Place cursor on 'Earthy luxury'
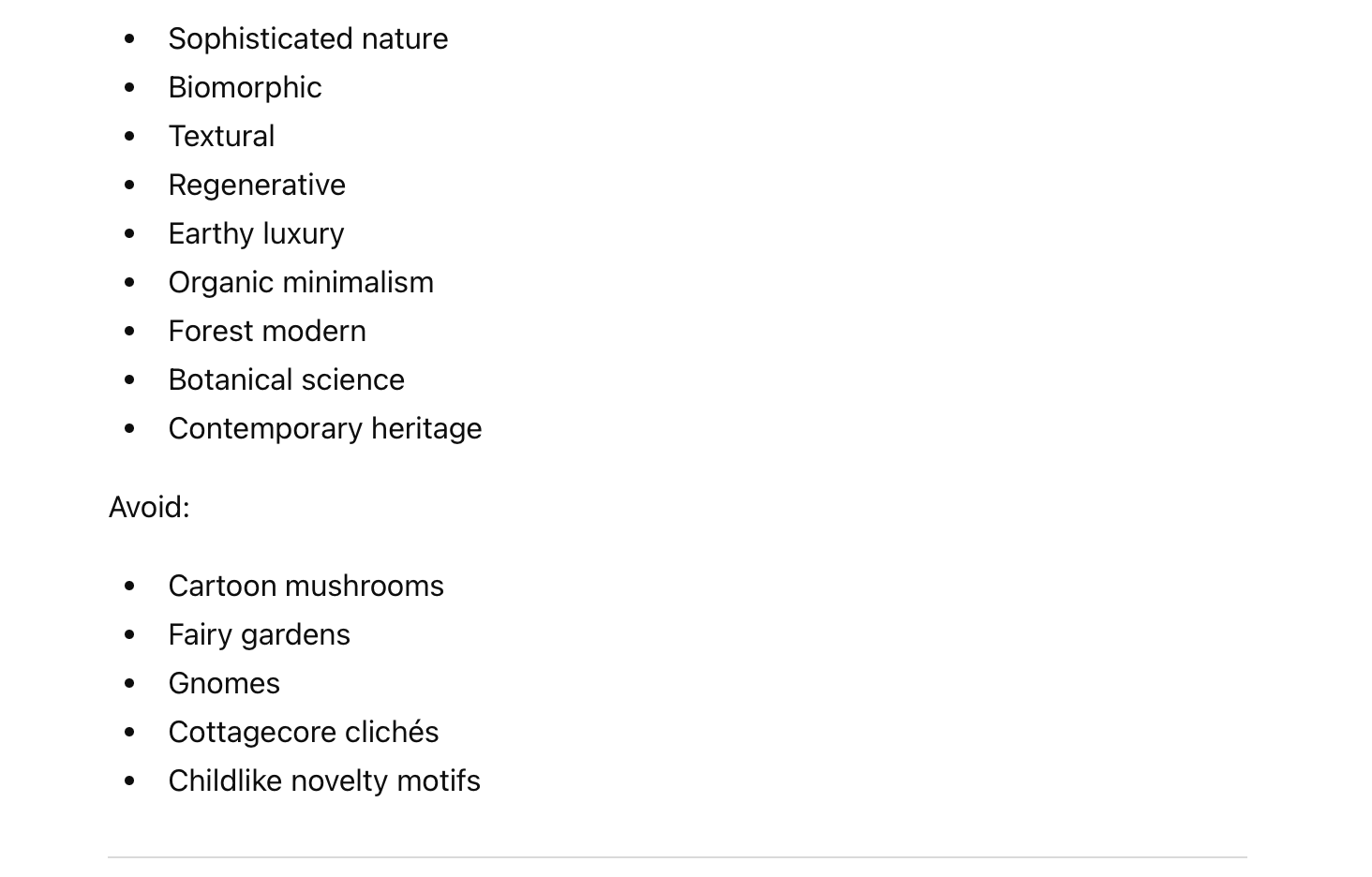Image resolution: width=1372 pixels, height=877 pixels. click(x=256, y=233)
